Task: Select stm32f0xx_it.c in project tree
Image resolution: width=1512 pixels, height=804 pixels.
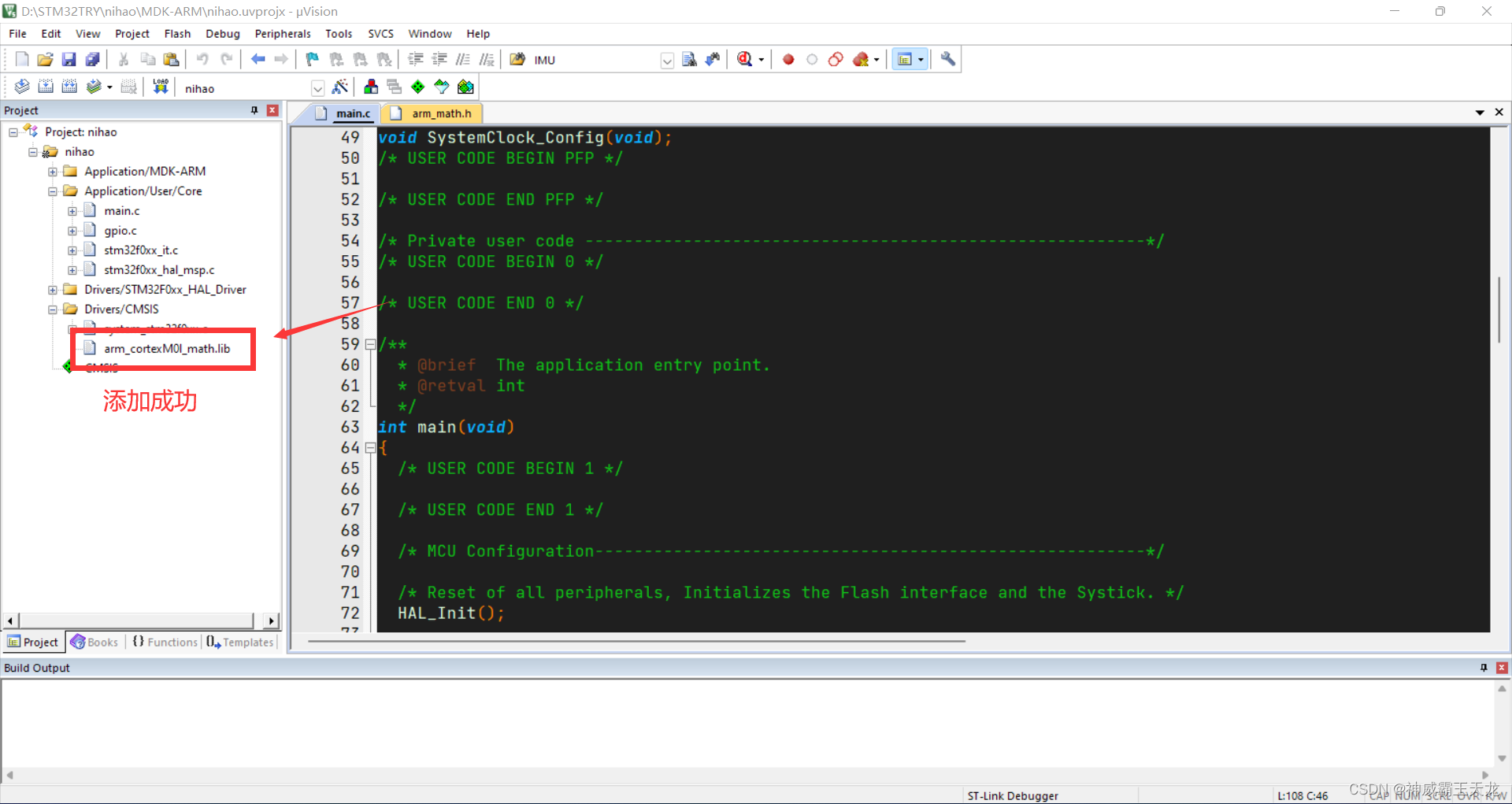Action: pyautogui.click(x=141, y=250)
